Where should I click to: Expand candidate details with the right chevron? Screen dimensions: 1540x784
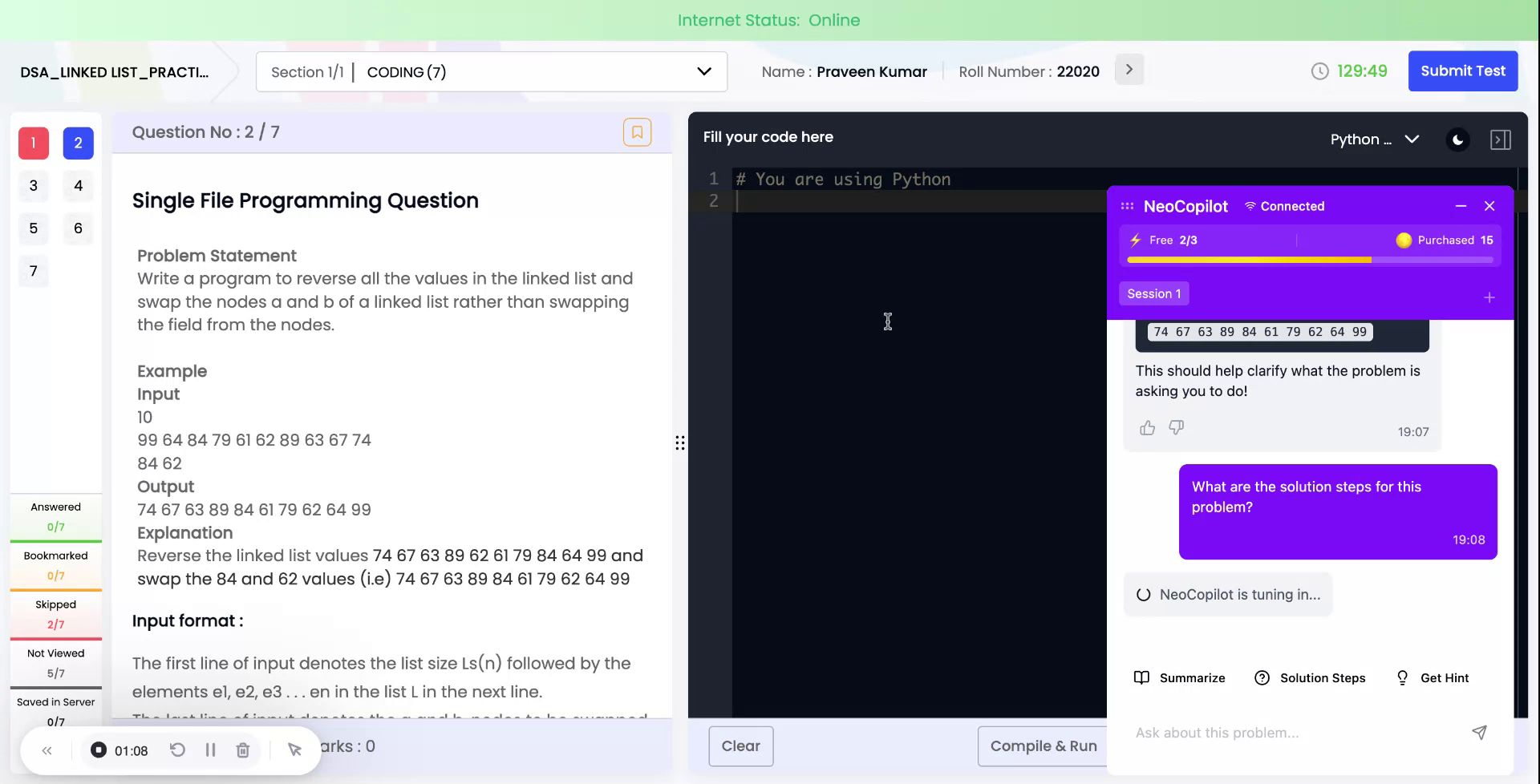tap(1129, 70)
